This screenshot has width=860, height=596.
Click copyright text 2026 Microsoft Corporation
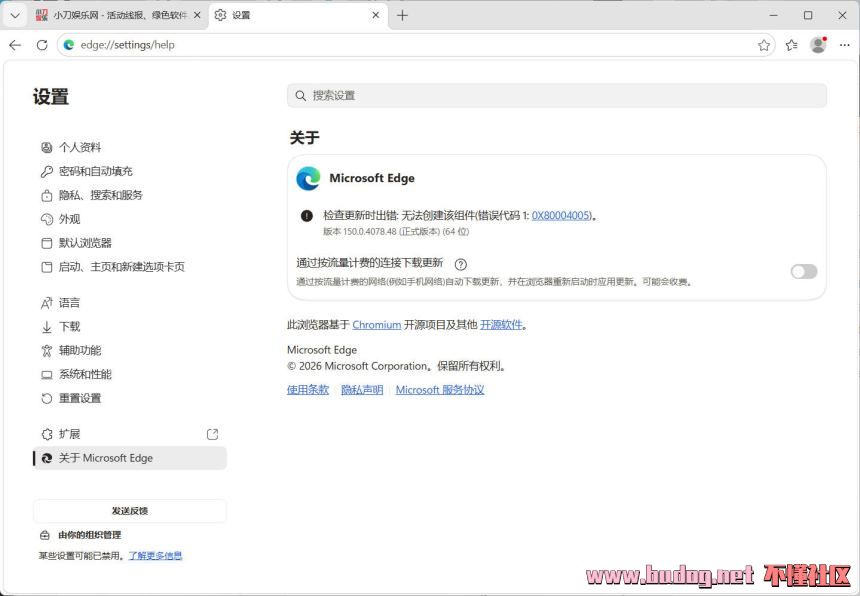tap(363, 366)
